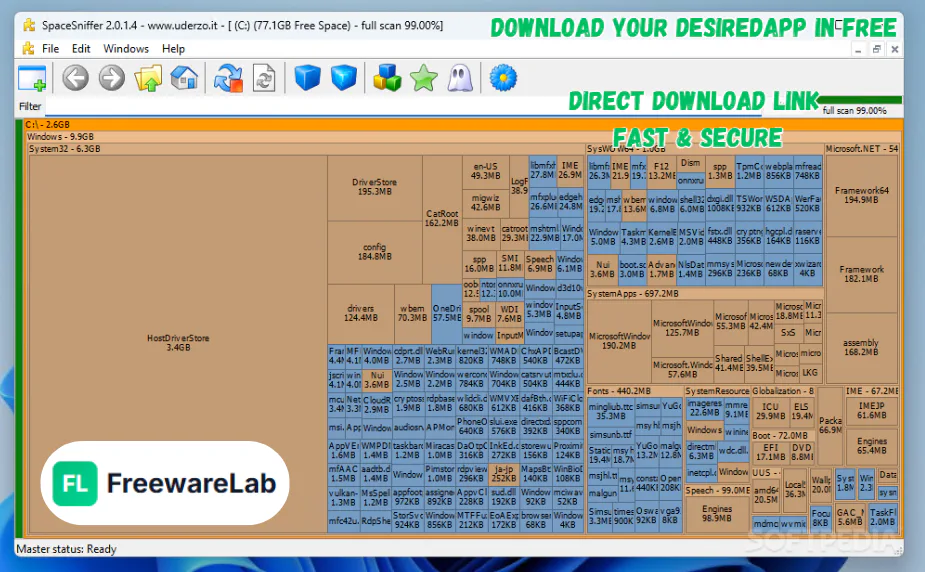
Task: Go forward with the right arrow icon
Action: pyautogui.click(x=112, y=78)
